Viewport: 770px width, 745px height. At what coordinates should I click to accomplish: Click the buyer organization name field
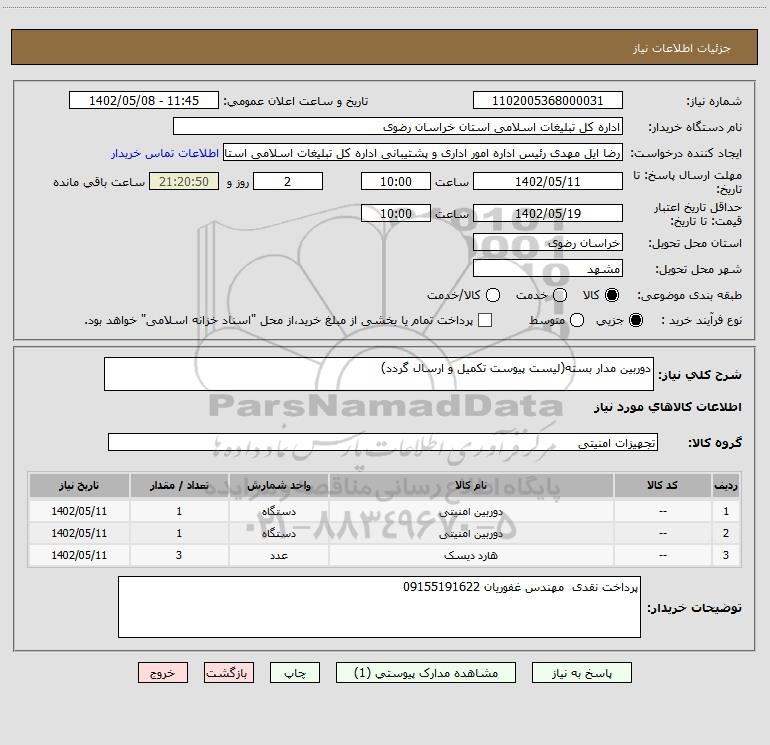398,127
